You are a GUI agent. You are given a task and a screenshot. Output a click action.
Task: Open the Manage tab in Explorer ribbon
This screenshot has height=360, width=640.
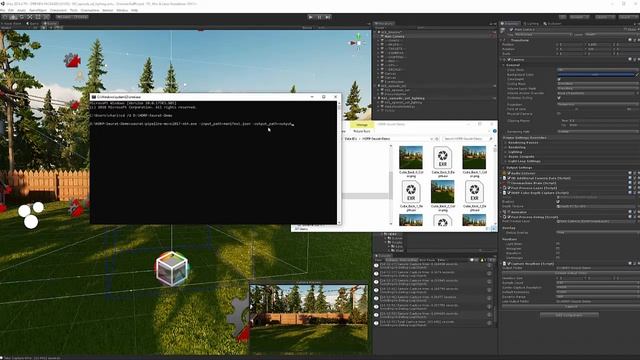pos(362,124)
